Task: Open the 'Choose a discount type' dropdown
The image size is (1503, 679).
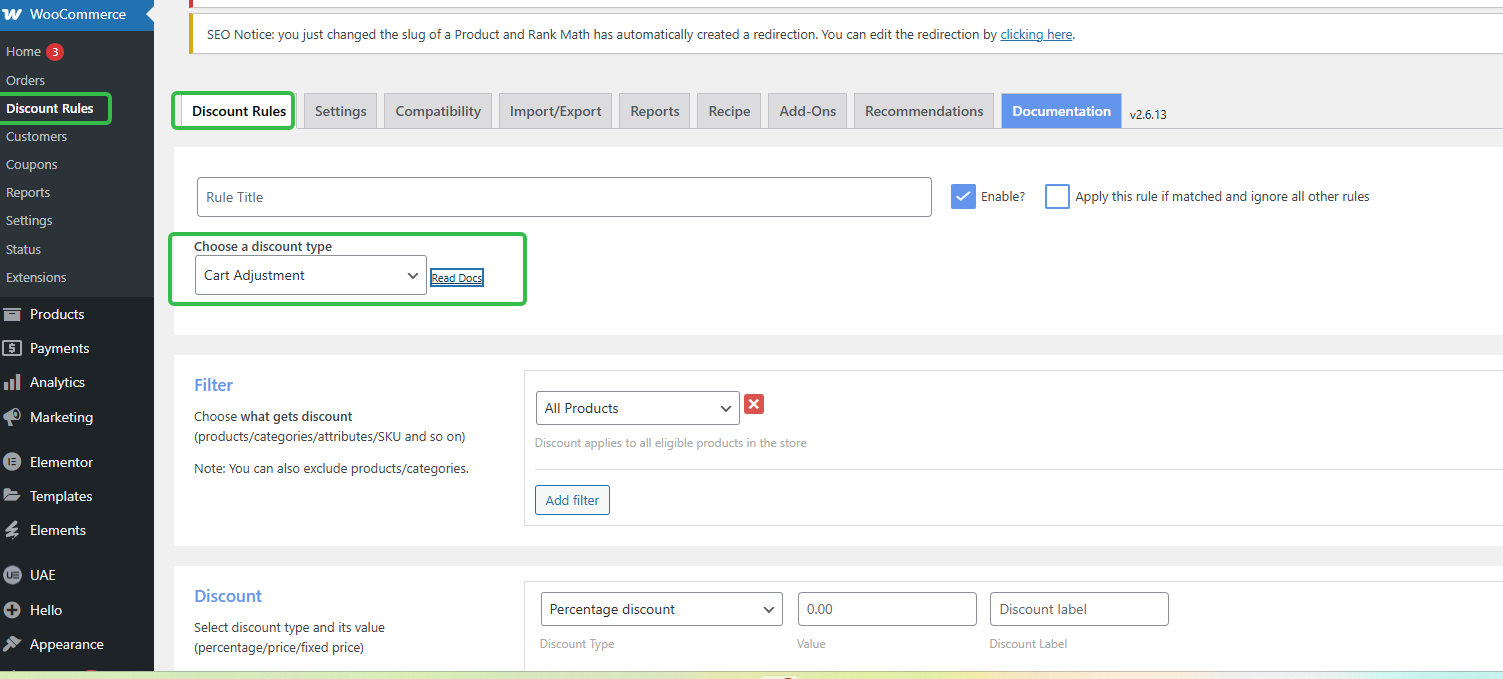Action: tap(310, 275)
